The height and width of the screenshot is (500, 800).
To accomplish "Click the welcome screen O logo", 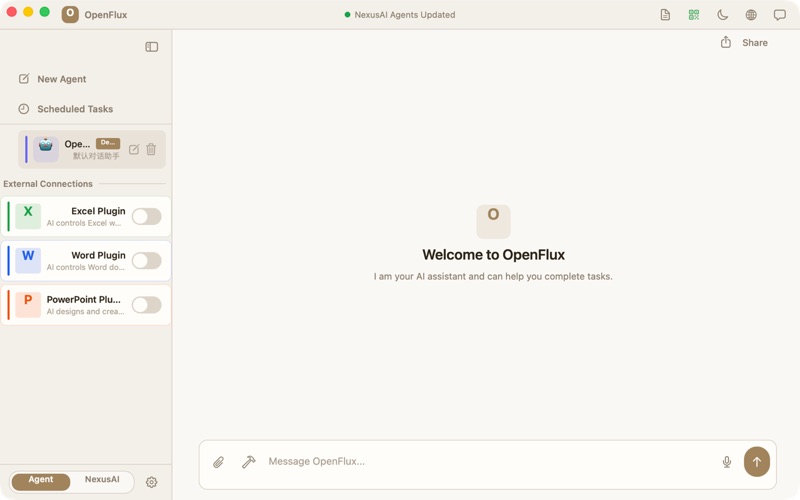I will (493, 221).
